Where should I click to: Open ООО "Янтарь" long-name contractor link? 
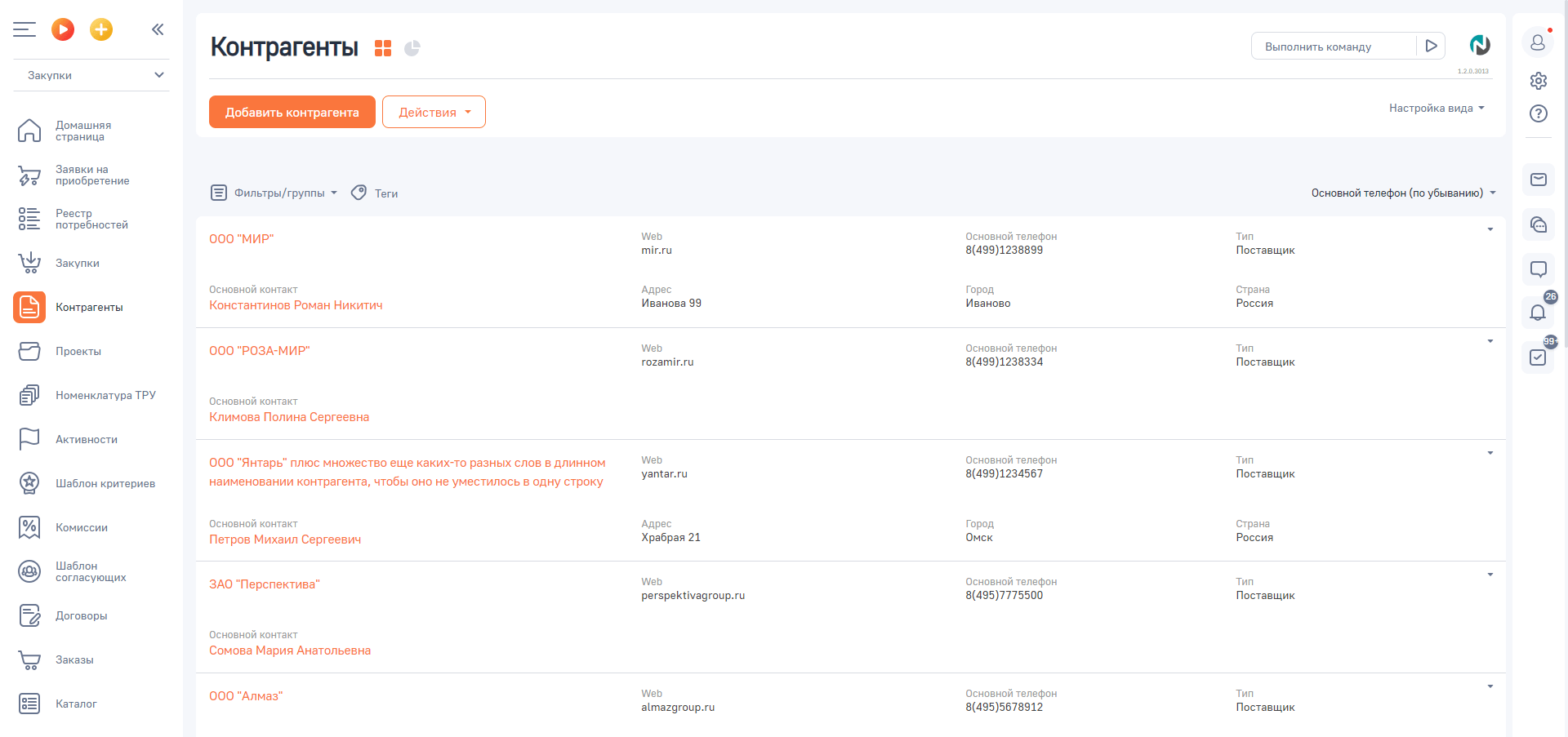click(407, 472)
